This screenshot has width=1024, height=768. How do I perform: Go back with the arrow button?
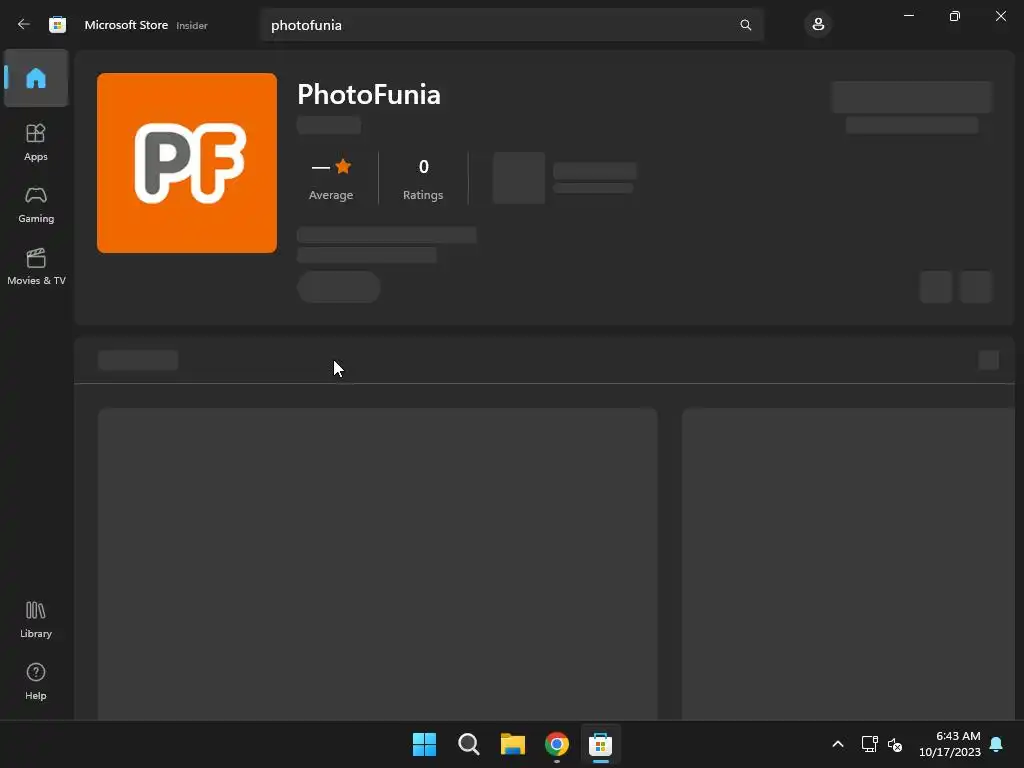[24, 25]
